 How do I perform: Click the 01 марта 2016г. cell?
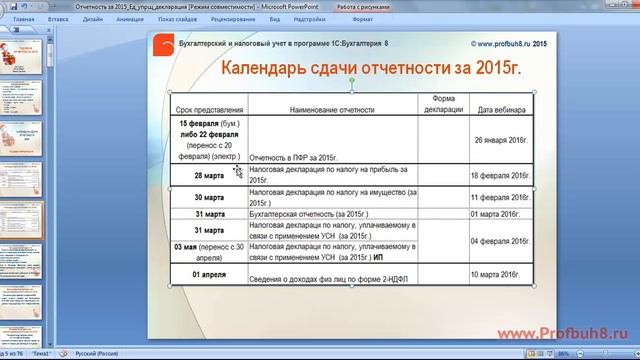501,214
